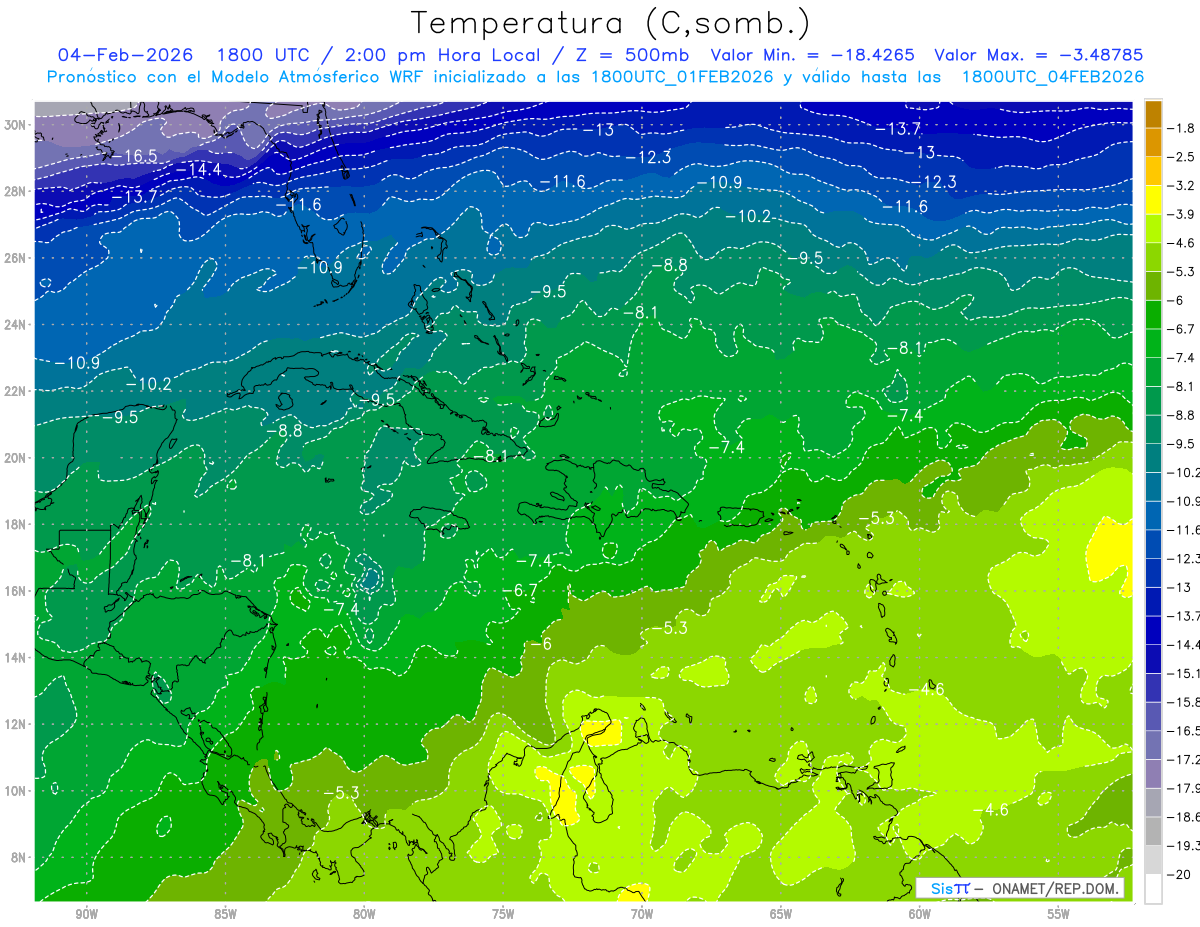Click the colorbar tick label -19.3
Screen dimensions: 1200x927
click(x=1183, y=845)
